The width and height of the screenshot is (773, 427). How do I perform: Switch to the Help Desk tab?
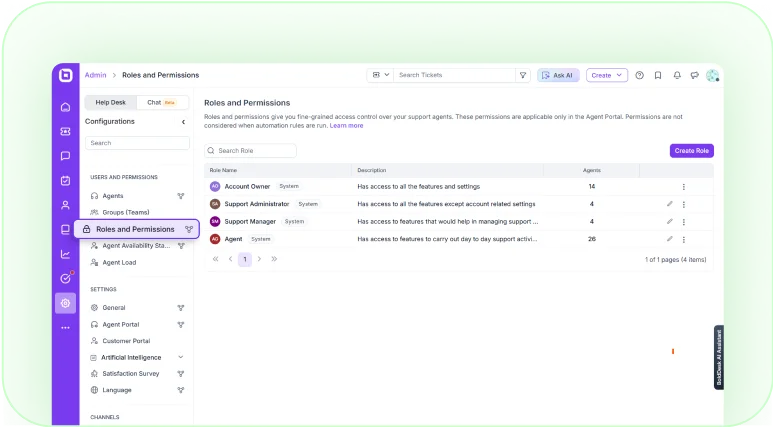[x=110, y=103]
